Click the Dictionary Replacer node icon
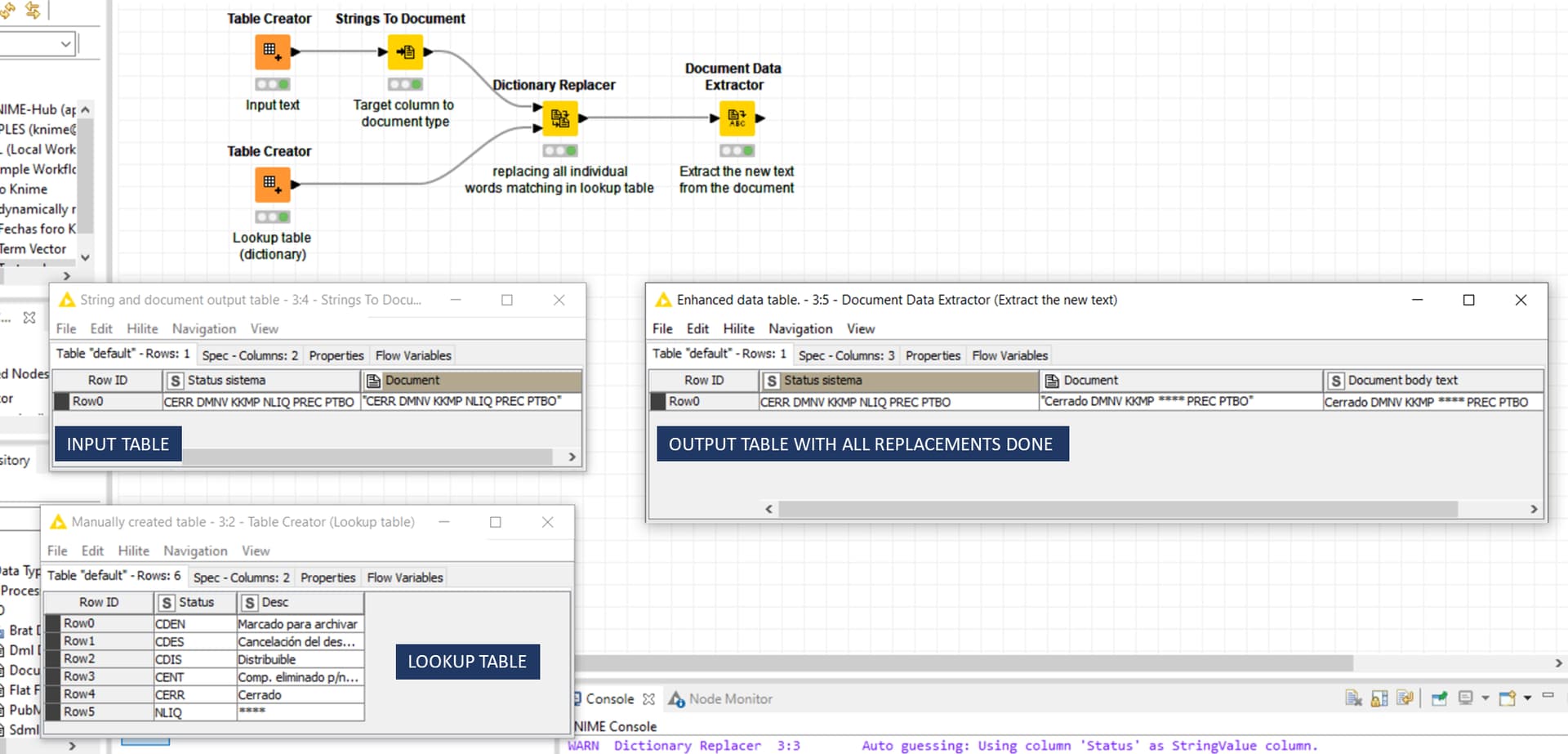The image size is (1568, 754). coord(560,119)
